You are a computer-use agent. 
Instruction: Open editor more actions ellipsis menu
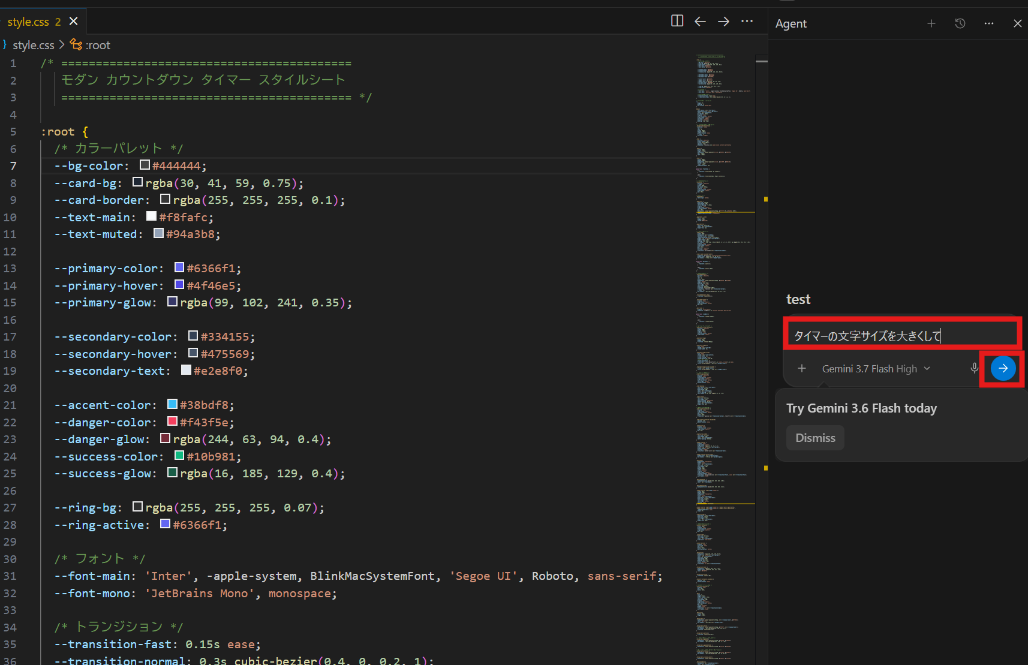(747, 21)
